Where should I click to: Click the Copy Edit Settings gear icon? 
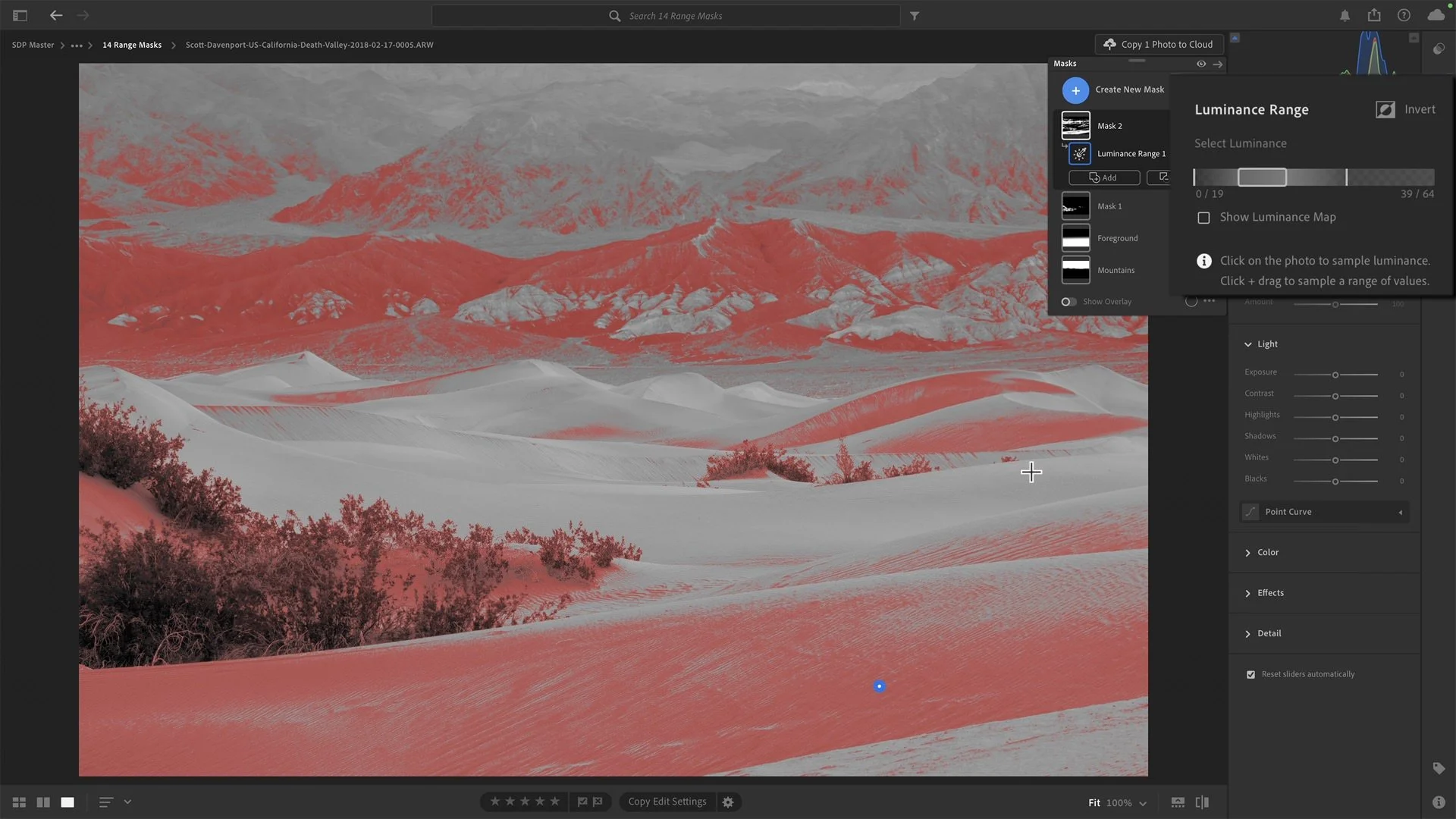pos(728,802)
